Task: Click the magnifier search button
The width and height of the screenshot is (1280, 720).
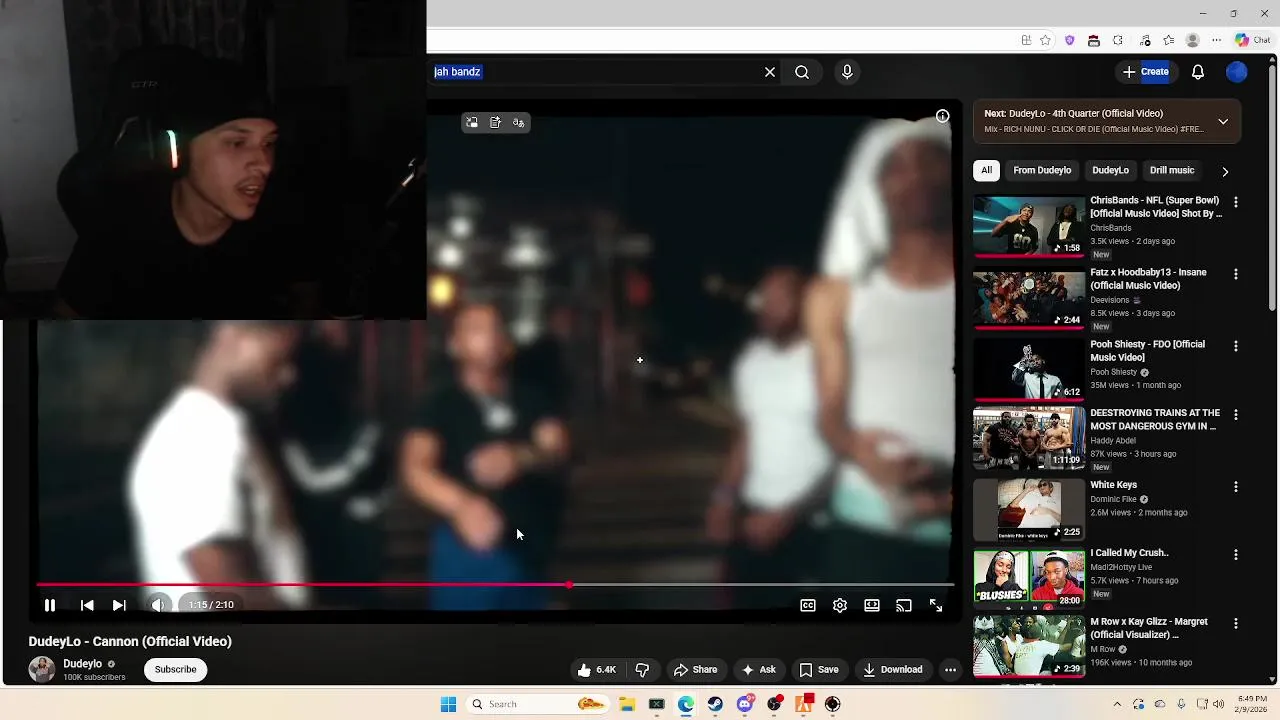Action: coord(802,72)
